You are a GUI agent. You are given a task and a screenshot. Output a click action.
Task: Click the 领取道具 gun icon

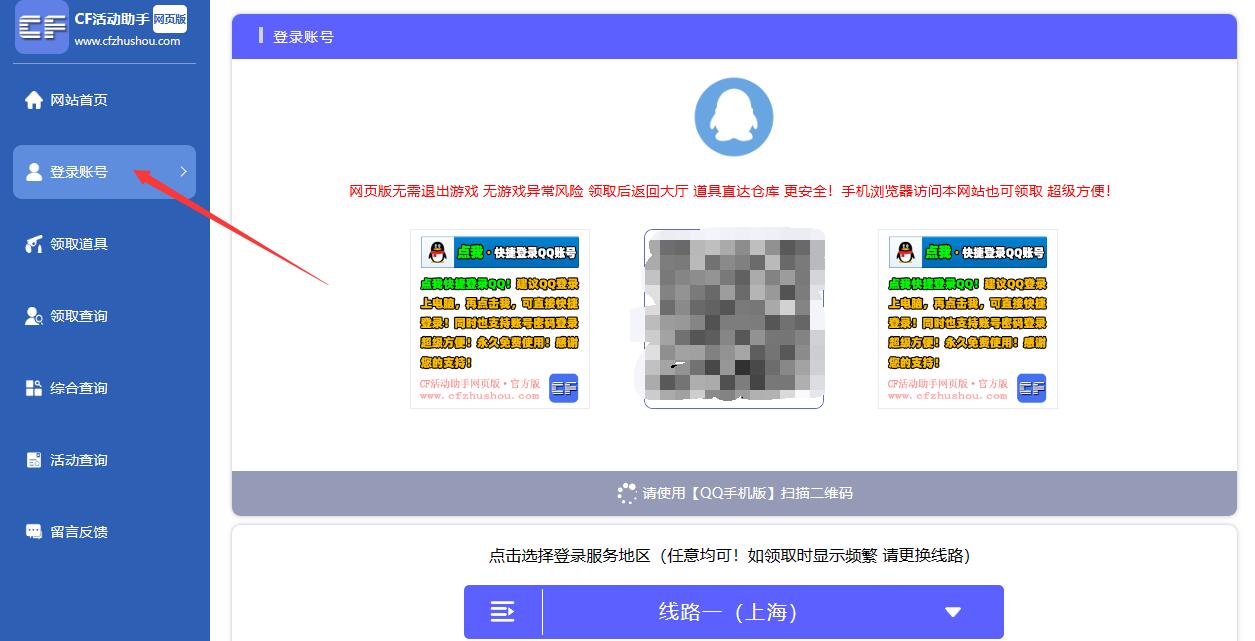click(x=34, y=244)
